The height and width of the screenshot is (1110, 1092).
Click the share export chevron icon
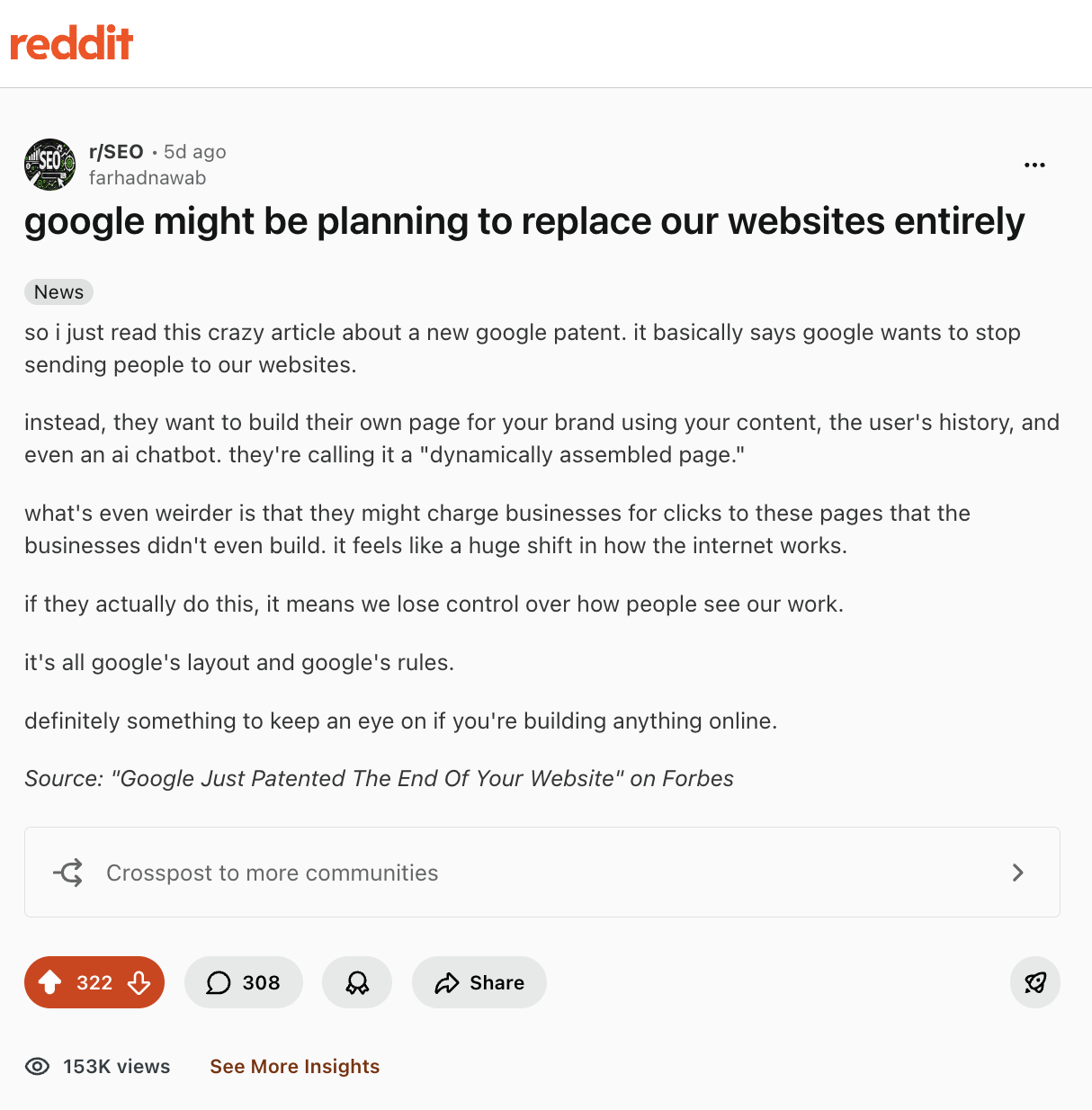point(446,982)
